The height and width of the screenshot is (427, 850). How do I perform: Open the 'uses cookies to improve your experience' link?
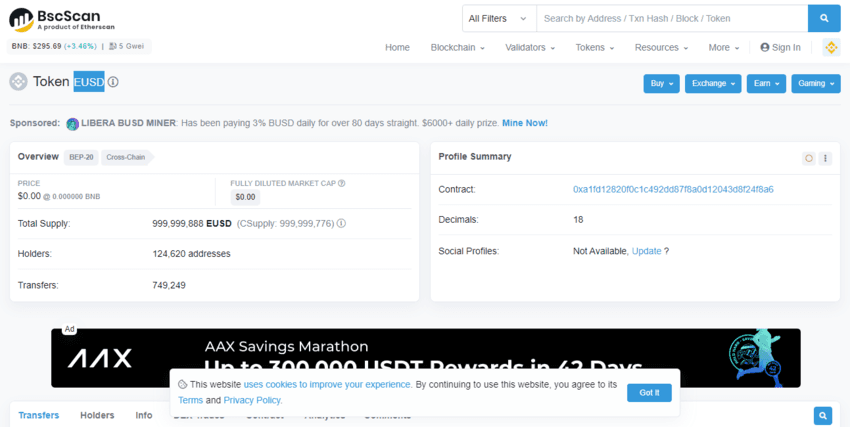point(327,385)
